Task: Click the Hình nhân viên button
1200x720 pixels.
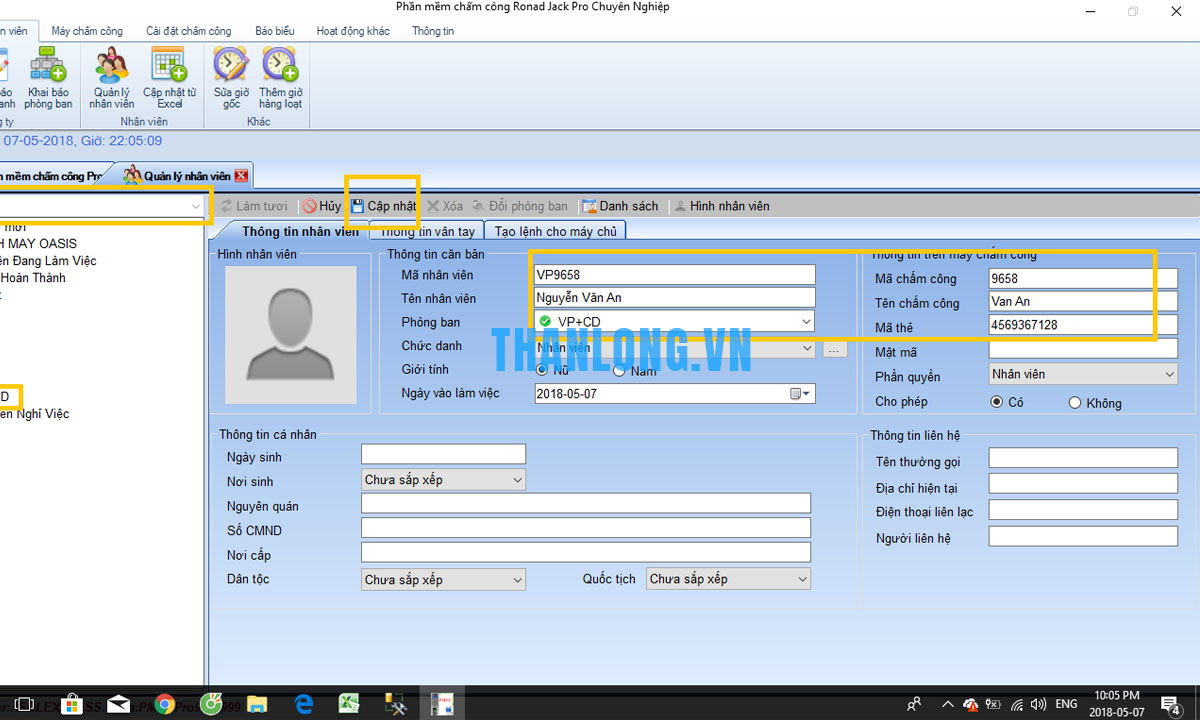Action: coord(721,206)
